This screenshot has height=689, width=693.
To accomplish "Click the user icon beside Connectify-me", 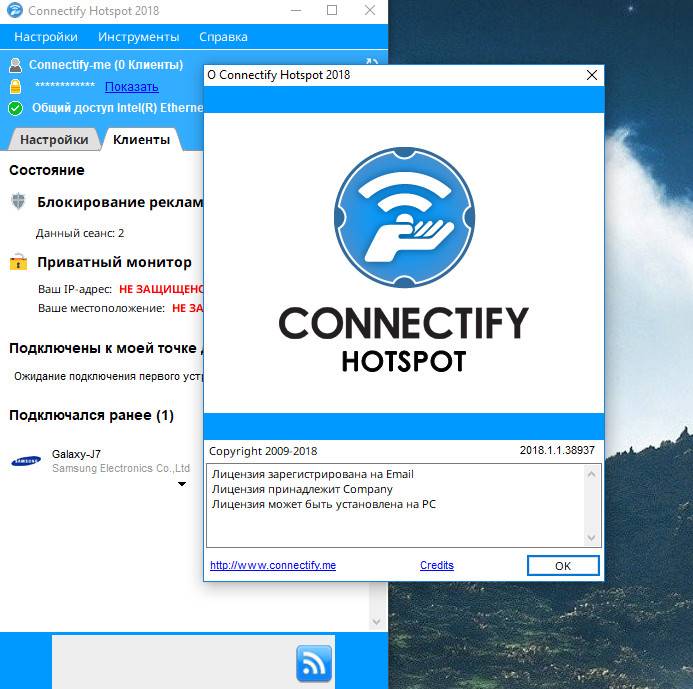I will 15,65.
